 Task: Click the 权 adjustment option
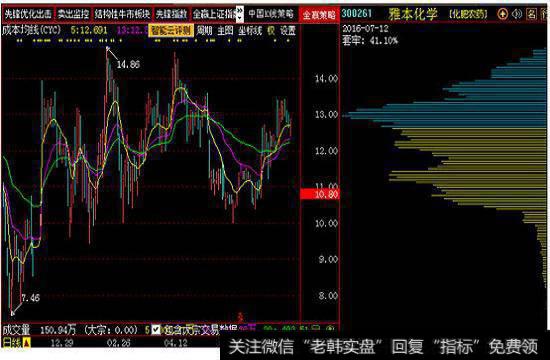271,31
